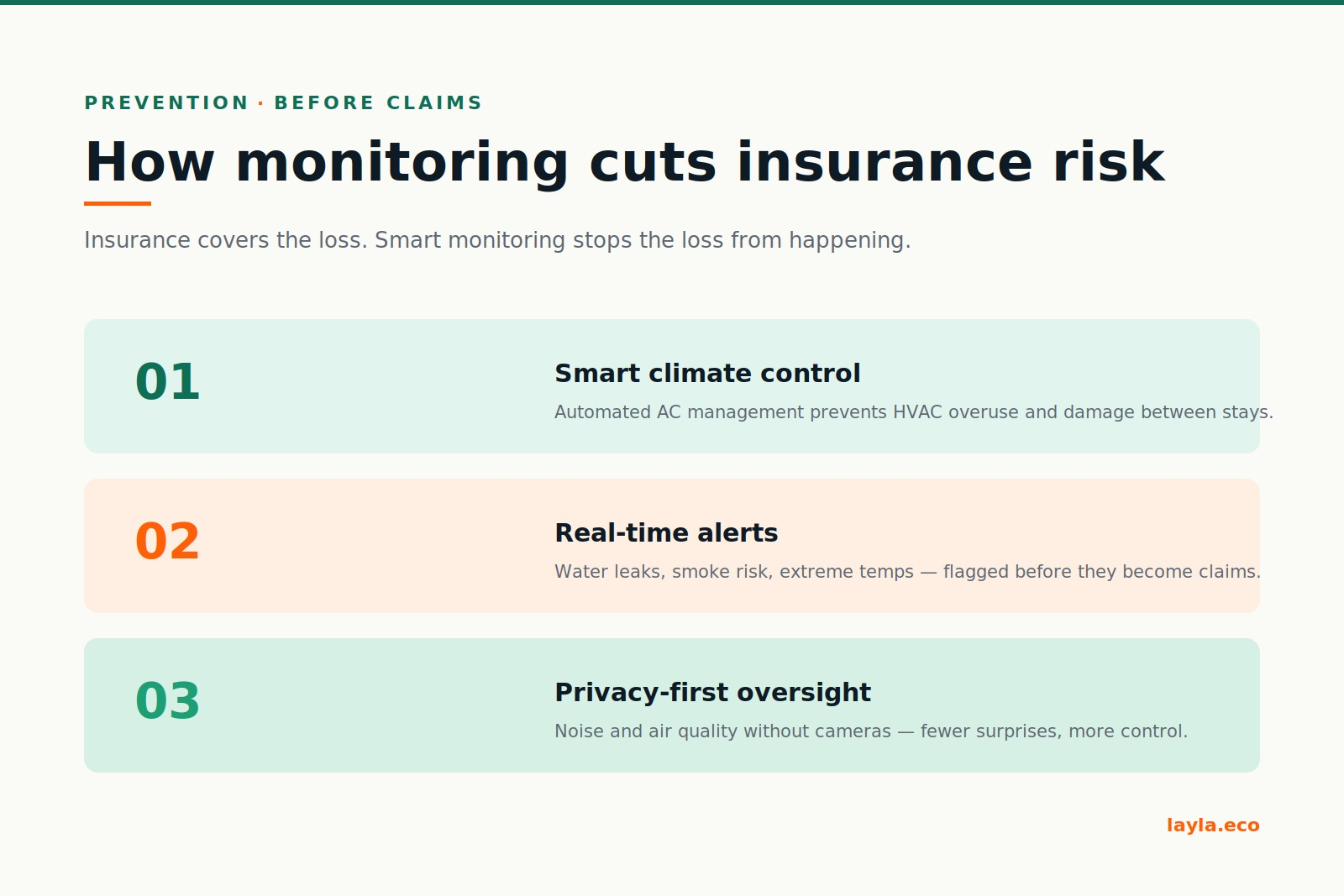Select the Smart climate control heading
The height and width of the screenshot is (896, 1344).
[x=707, y=374]
